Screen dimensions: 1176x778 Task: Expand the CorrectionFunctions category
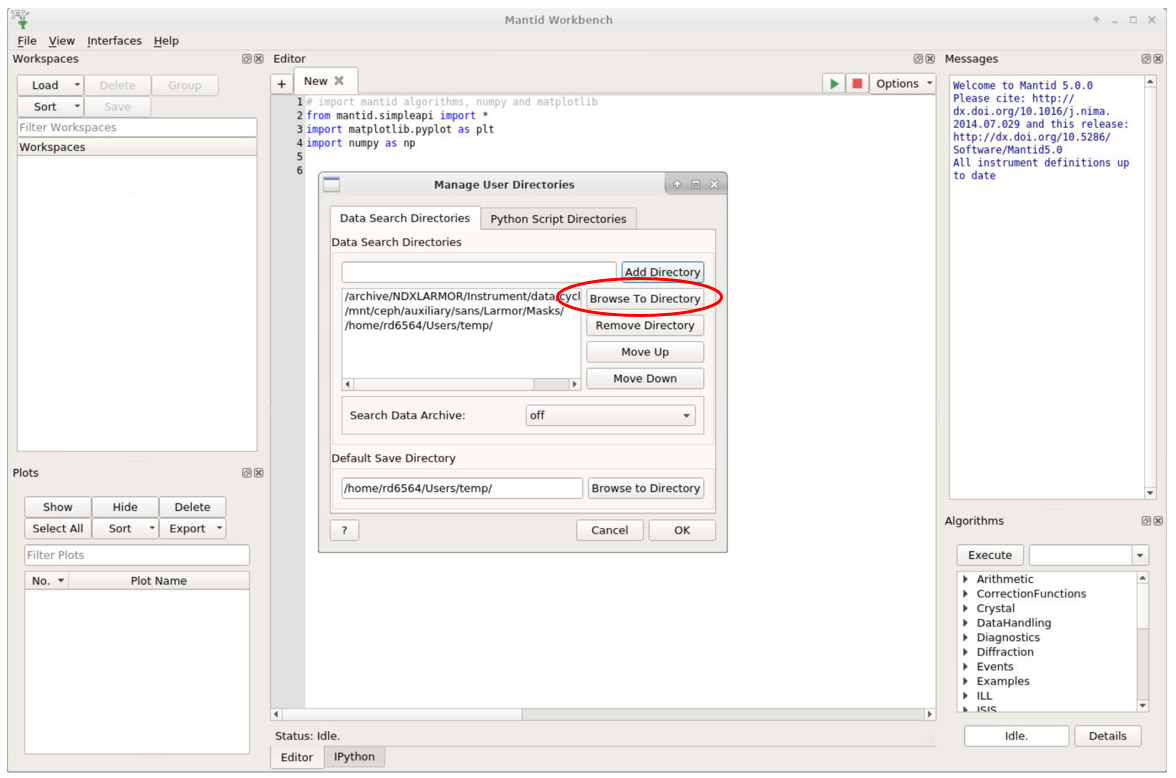pyautogui.click(x=966, y=593)
